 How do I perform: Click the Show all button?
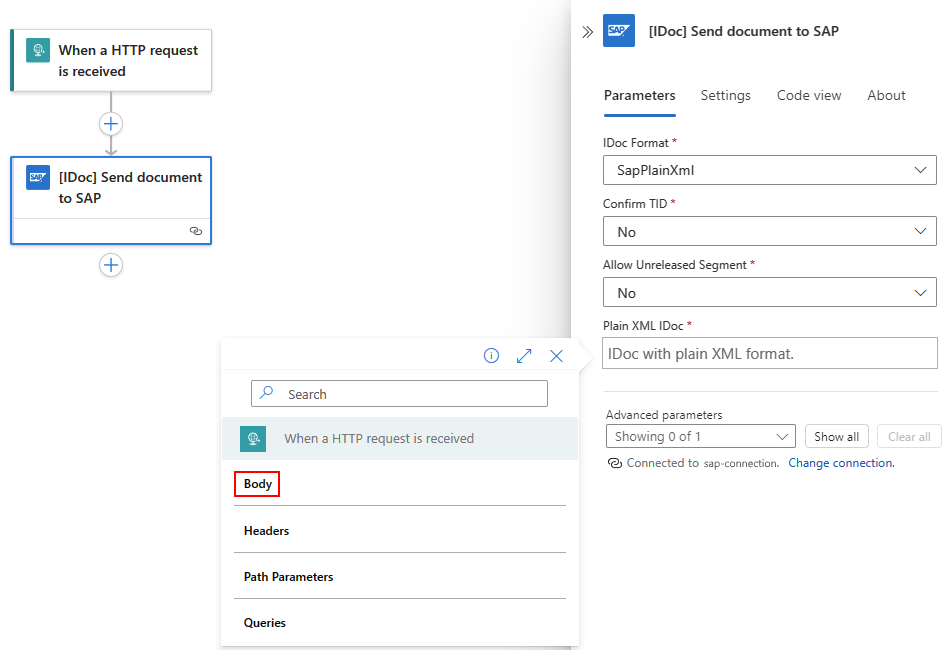tap(836, 436)
